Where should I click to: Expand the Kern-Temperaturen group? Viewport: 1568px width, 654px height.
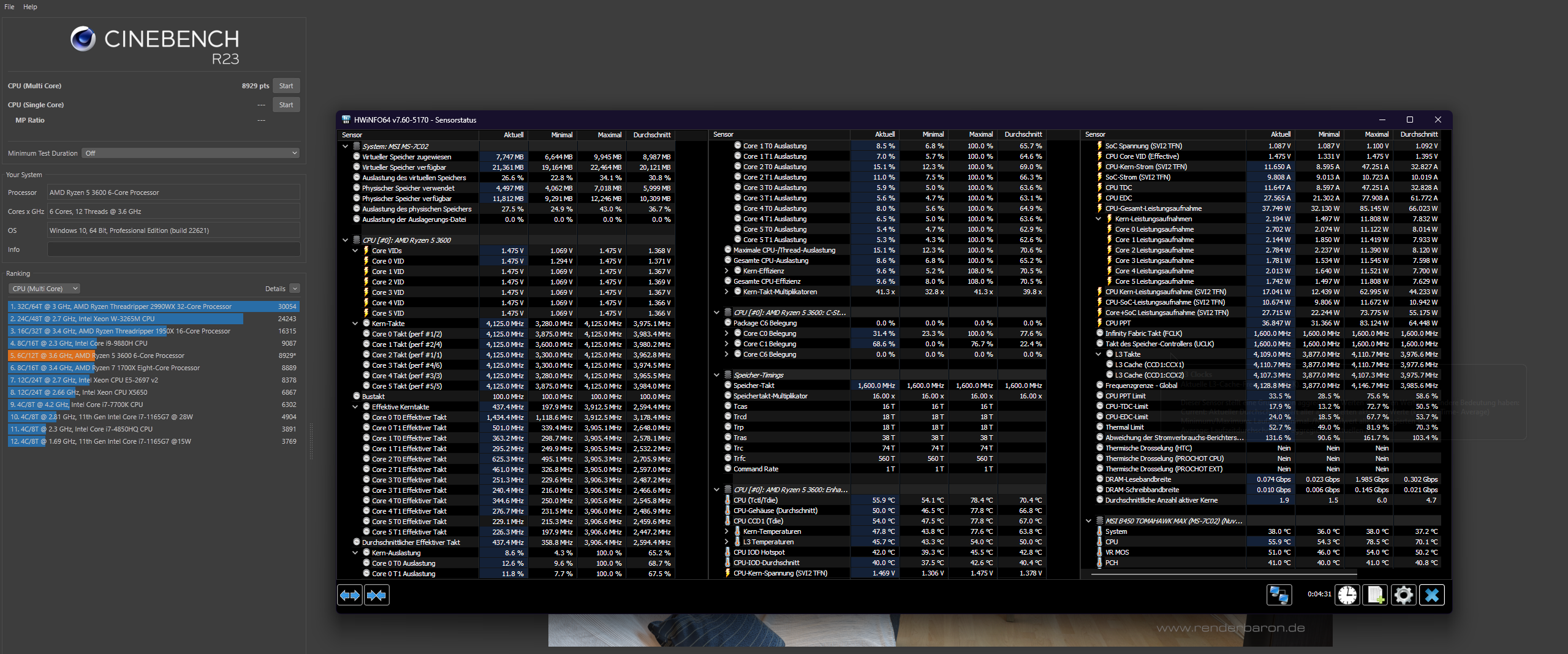pos(726,531)
